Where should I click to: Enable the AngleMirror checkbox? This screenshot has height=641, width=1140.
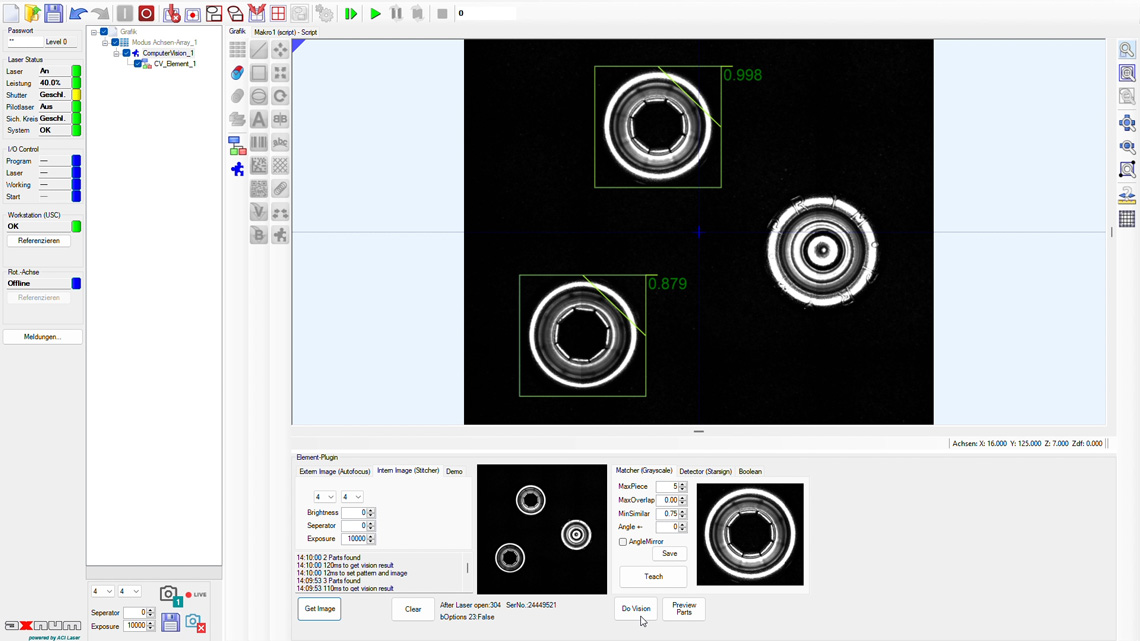(623, 542)
